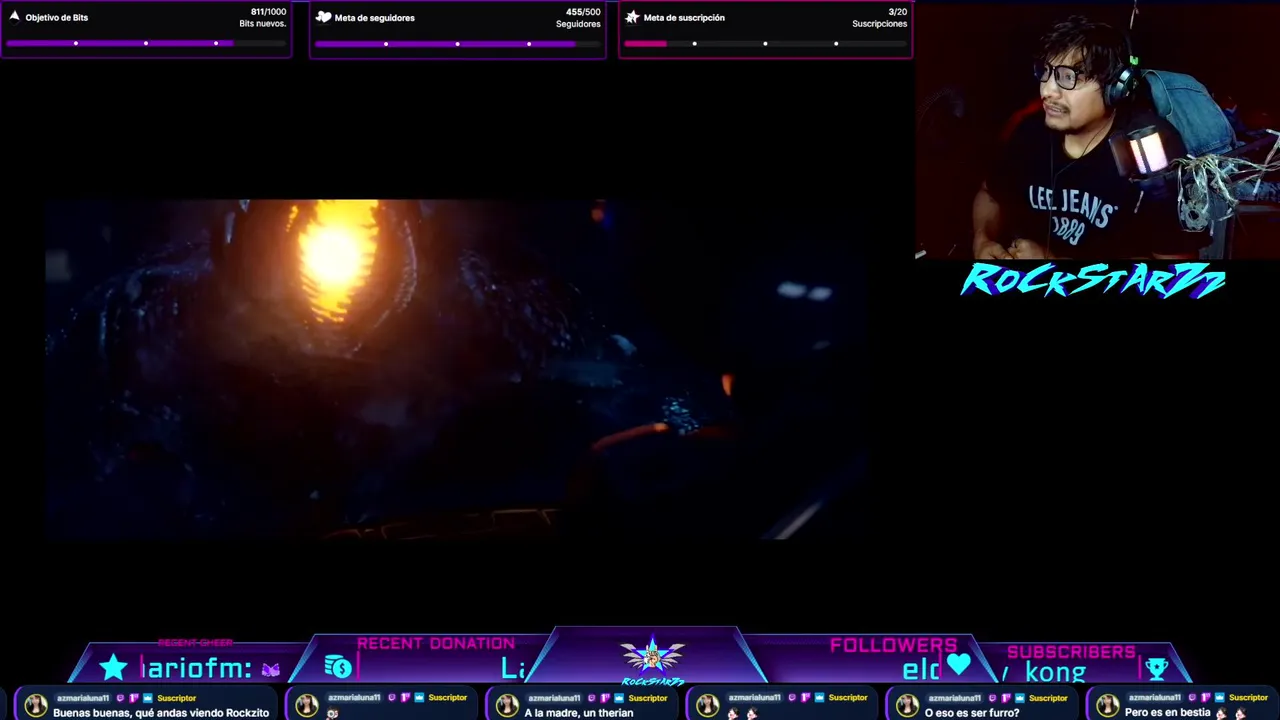Click the 'Suscripciones' caption under 3/20

click(x=879, y=24)
